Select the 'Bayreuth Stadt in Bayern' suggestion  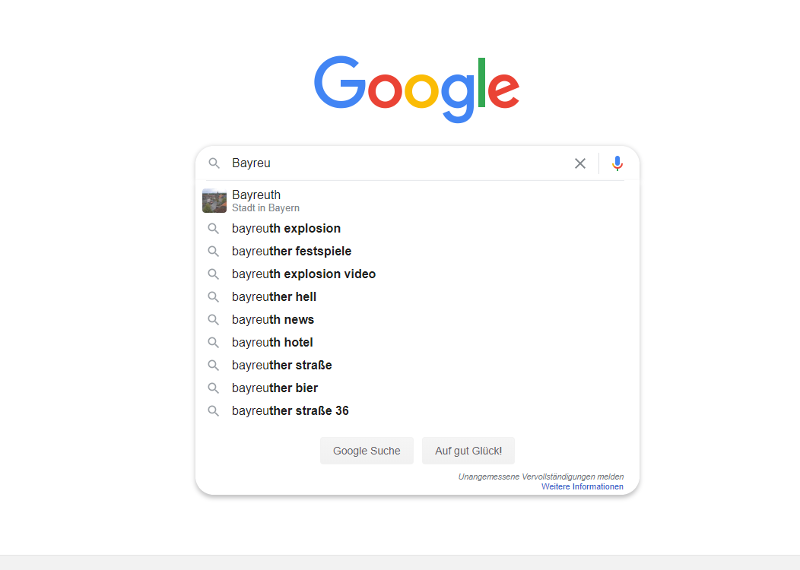(266, 200)
